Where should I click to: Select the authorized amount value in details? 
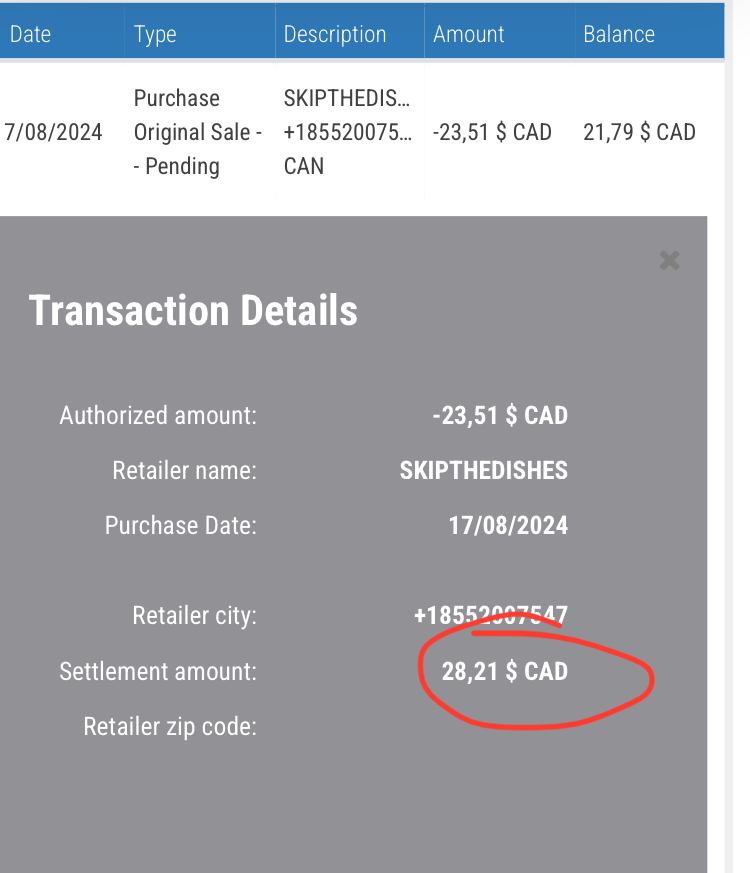point(500,415)
